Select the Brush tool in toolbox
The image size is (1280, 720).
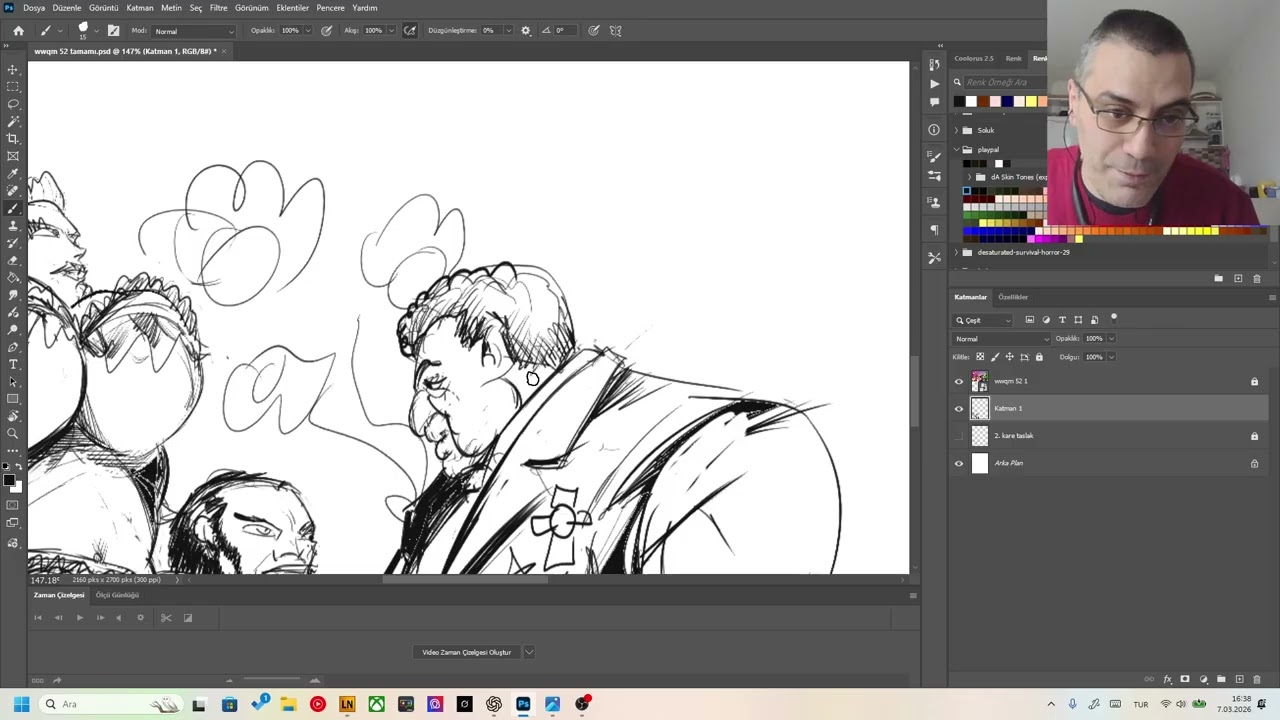pyautogui.click(x=13, y=208)
